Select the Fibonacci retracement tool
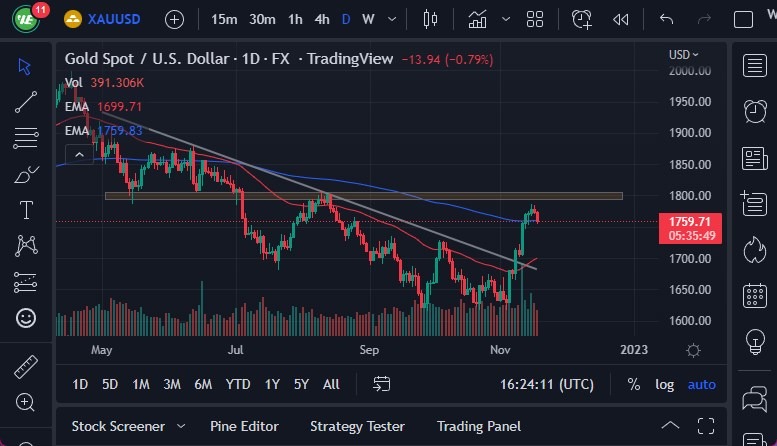Screen dimensions: 777x446 pos(26,136)
